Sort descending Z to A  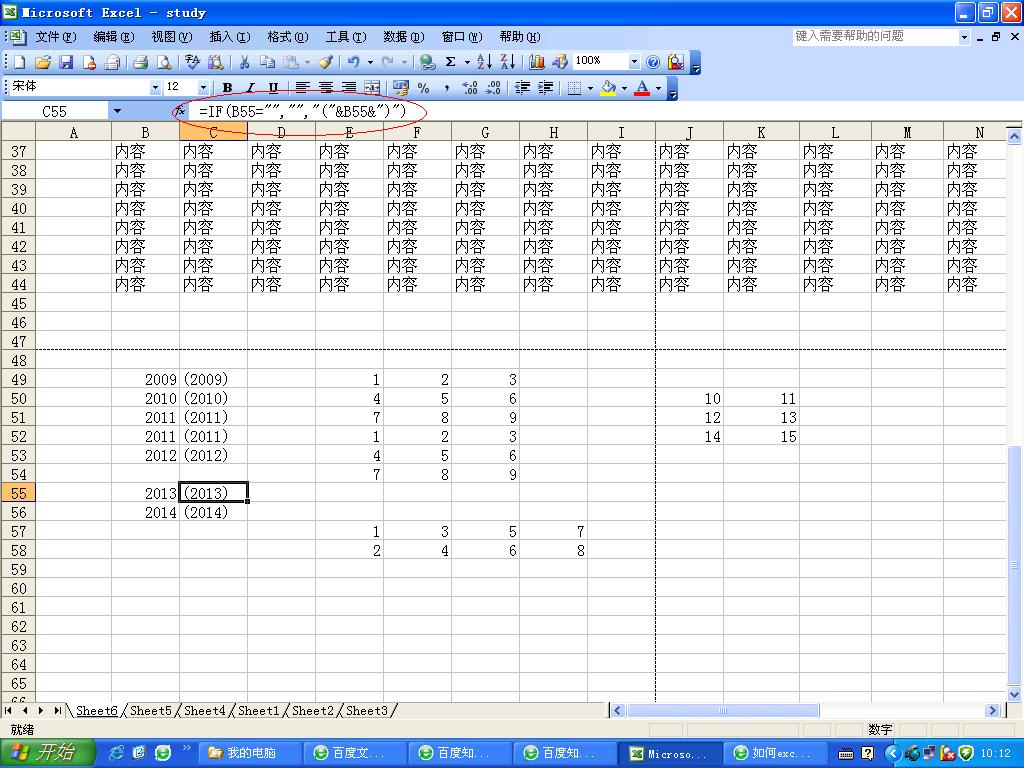[x=507, y=62]
